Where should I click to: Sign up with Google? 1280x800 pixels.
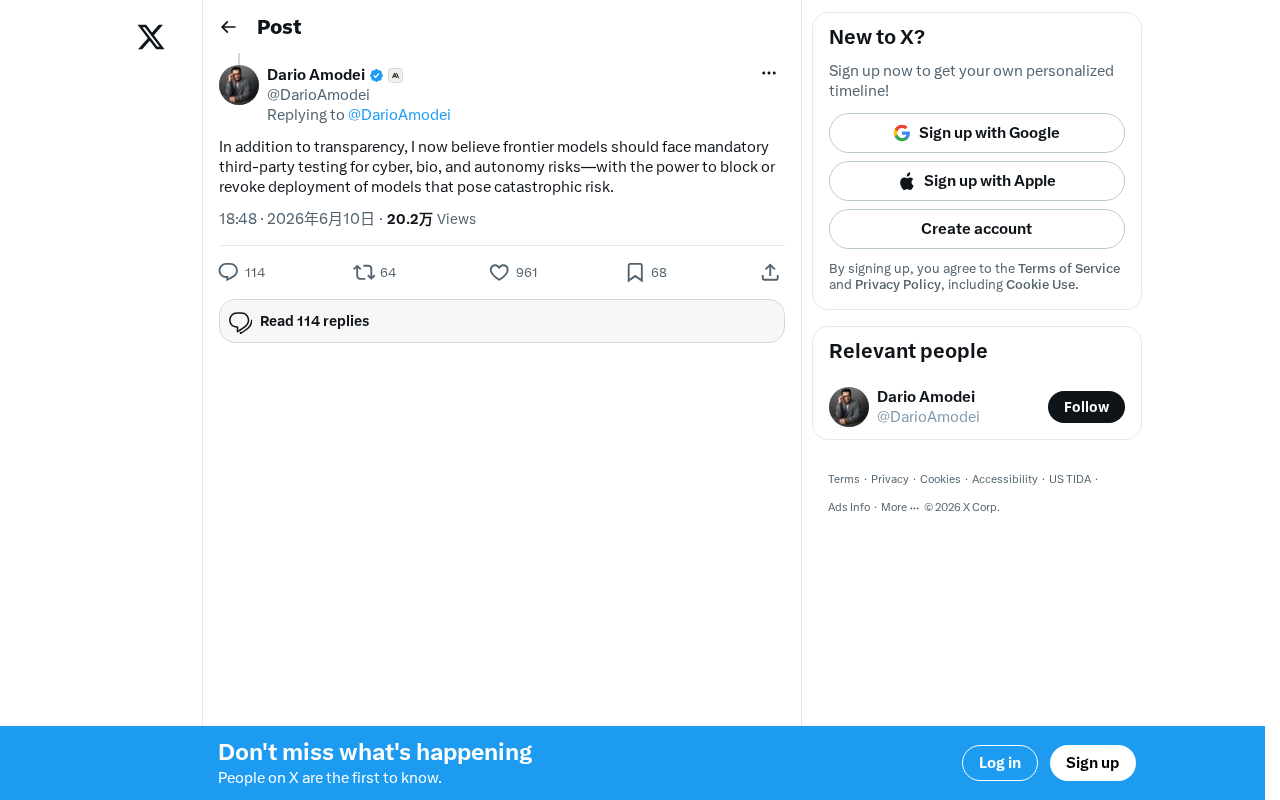(977, 133)
